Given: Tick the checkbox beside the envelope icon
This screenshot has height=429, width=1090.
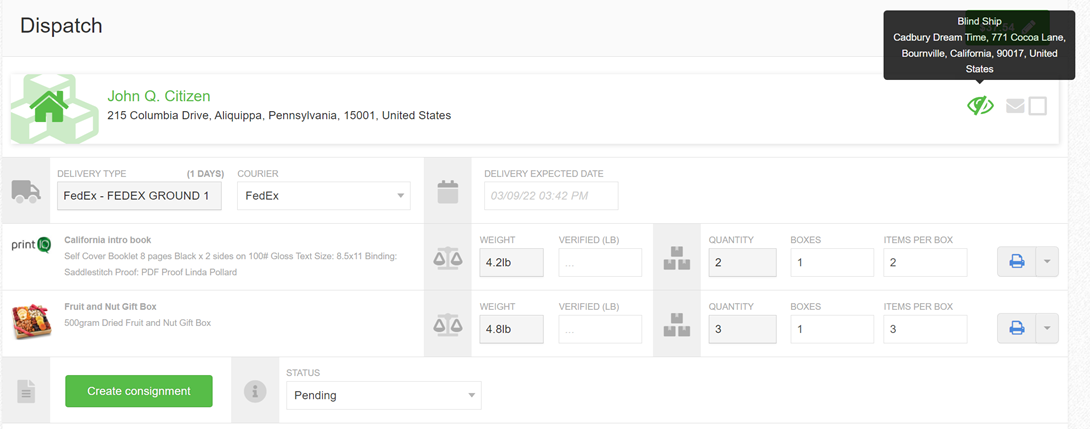Looking at the screenshot, I should tap(1037, 106).
